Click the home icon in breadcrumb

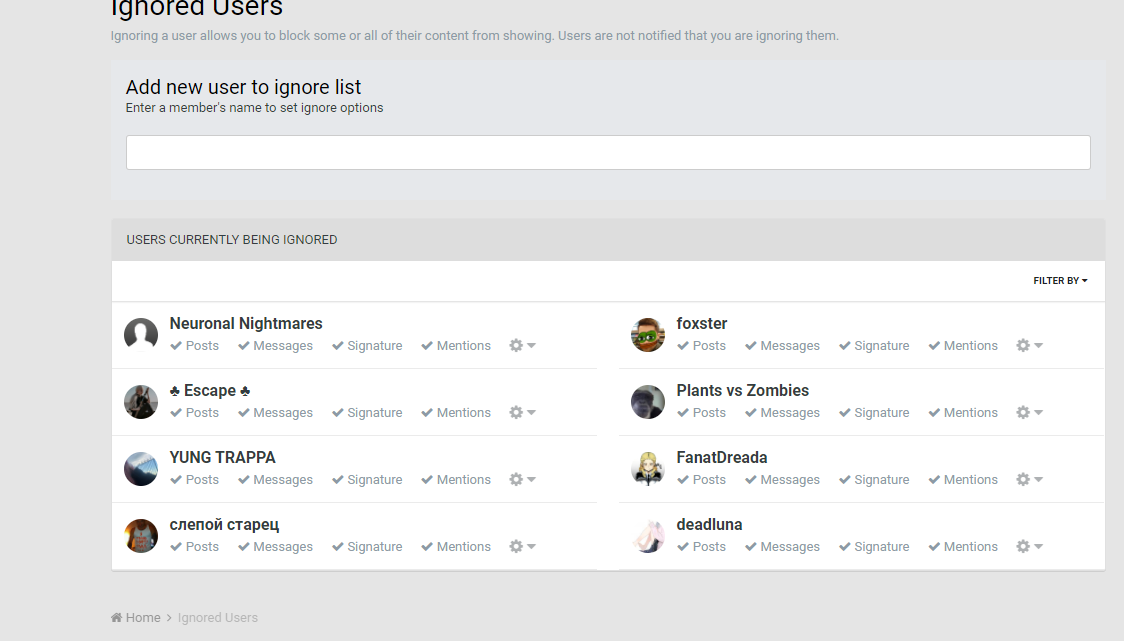click(116, 618)
